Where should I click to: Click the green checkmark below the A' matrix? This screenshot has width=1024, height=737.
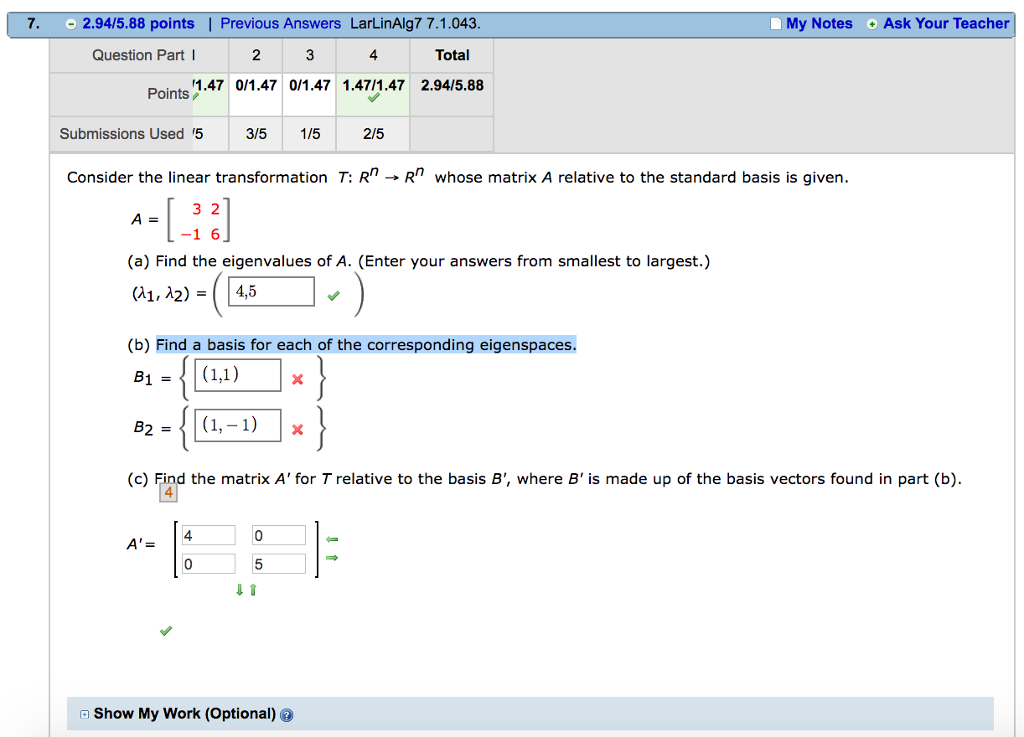click(x=165, y=630)
